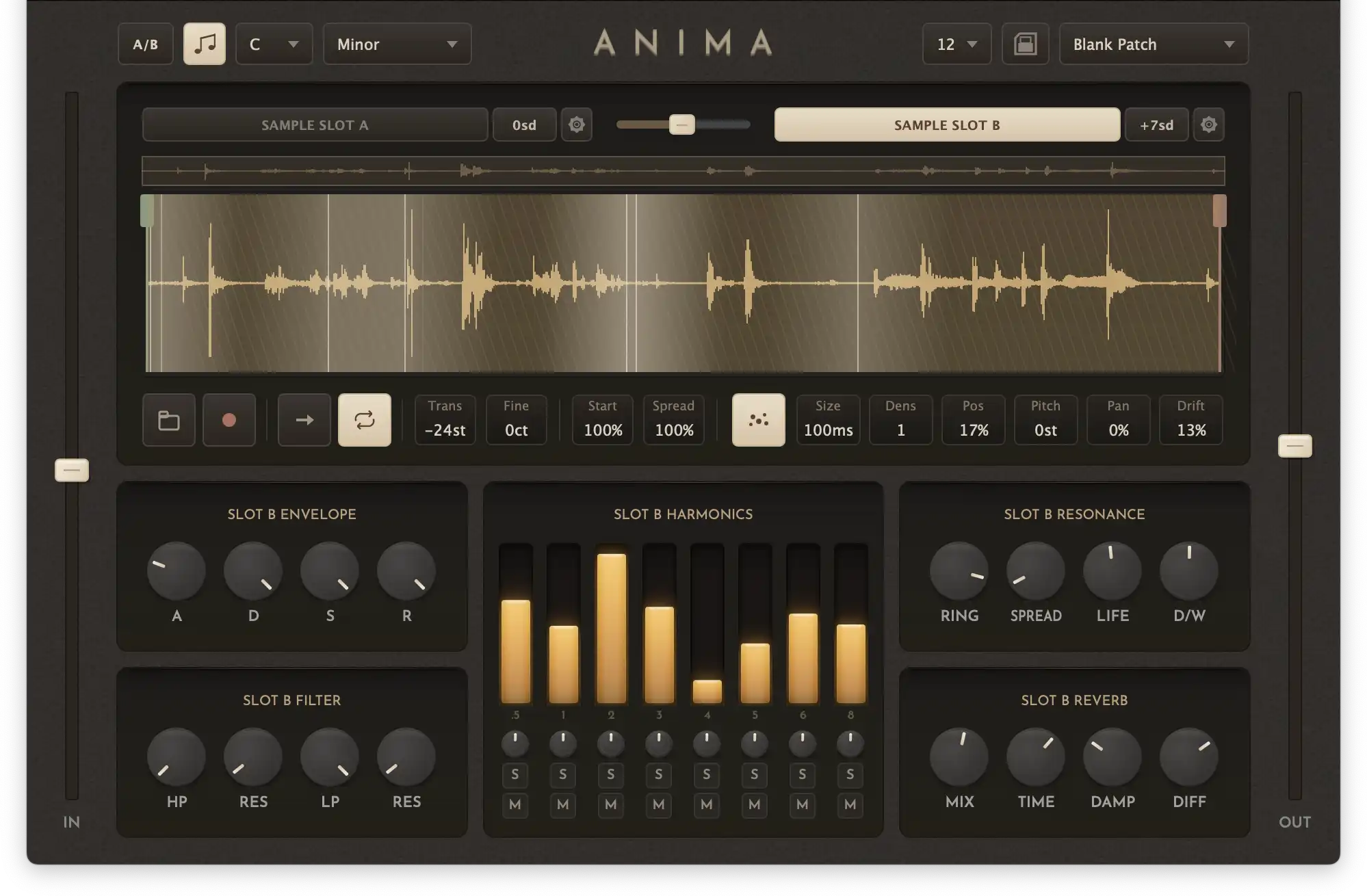Select the Sample Slot B tab

pyautogui.click(x=948, y=124)
